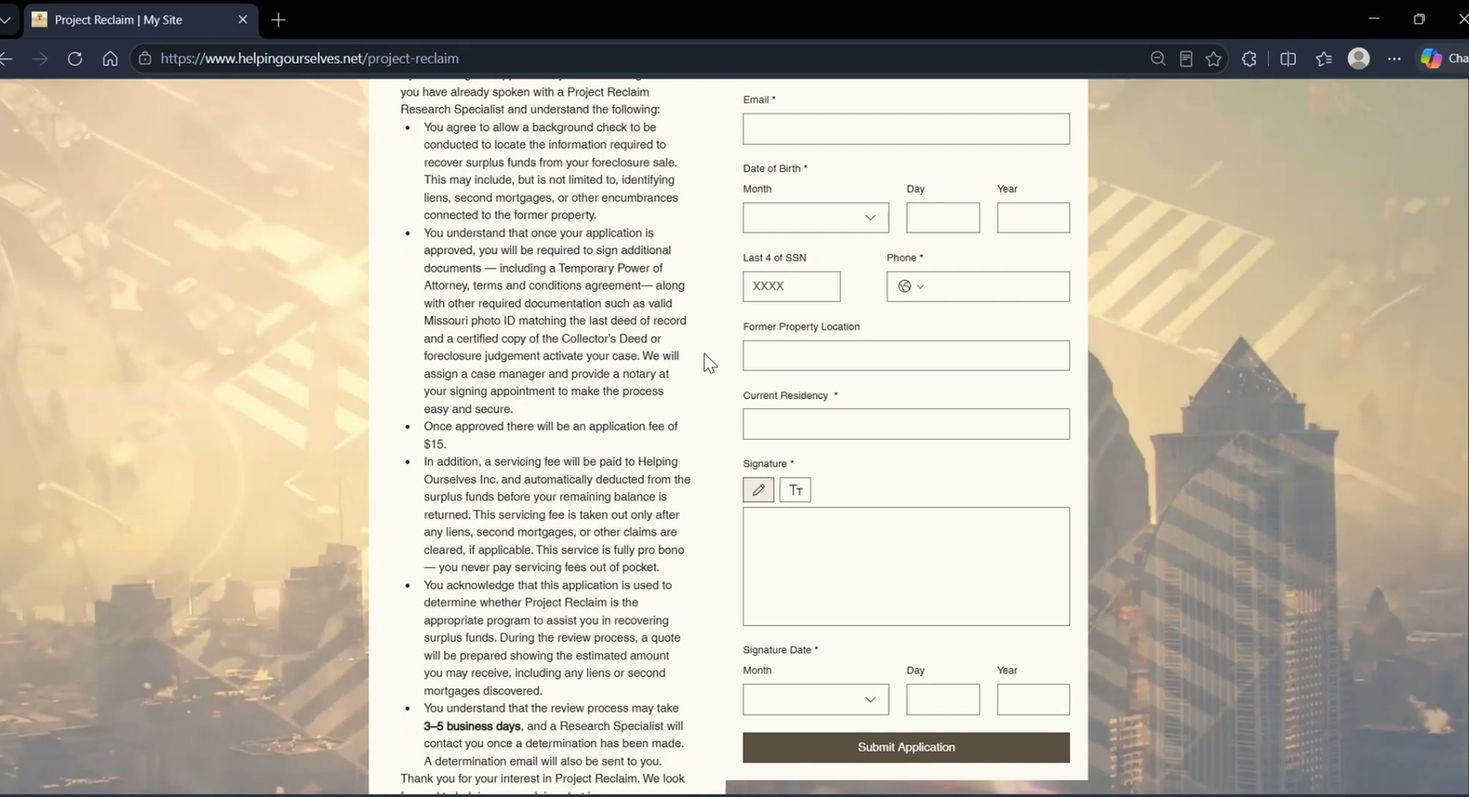Refresh the page with reload icon
Image resolution: width=1469 pixels, height=797 pixels.
click(x=74, y=59)
